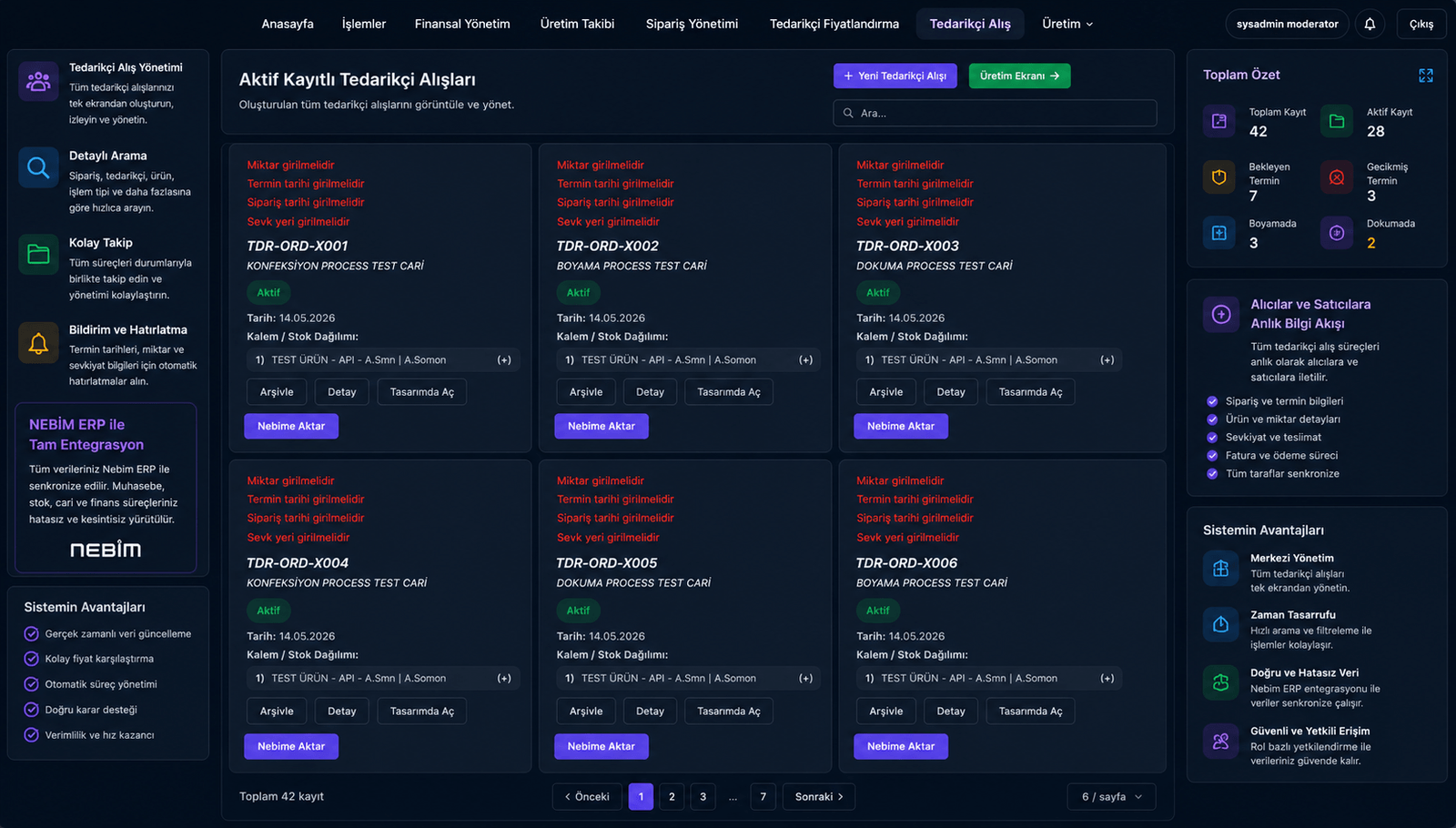
Task: Go to page 2 in pagination
Action: tap(672, 797)
